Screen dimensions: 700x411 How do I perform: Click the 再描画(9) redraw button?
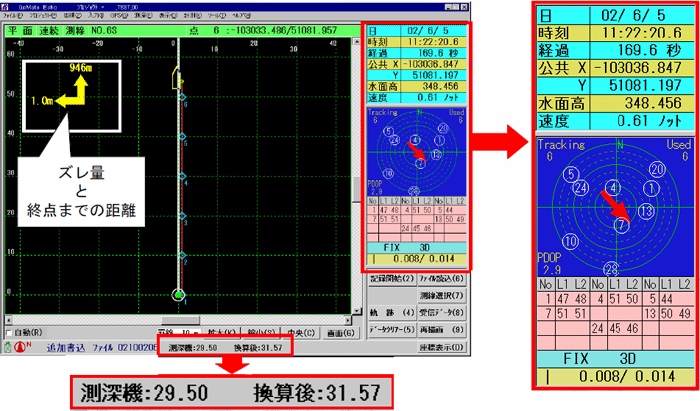tap(442, 330)
